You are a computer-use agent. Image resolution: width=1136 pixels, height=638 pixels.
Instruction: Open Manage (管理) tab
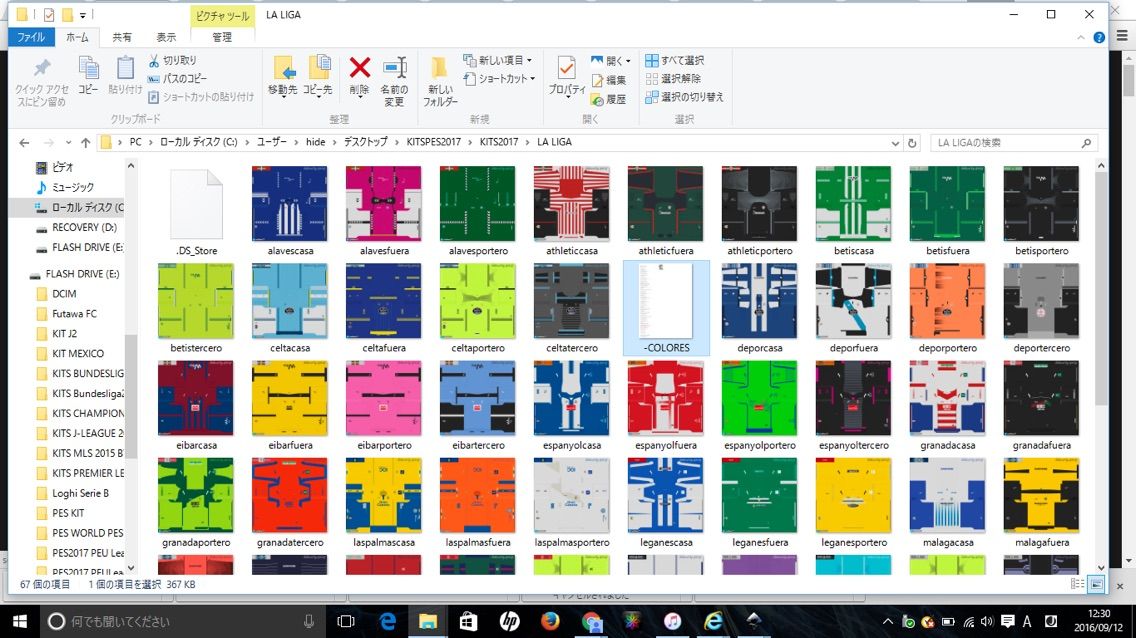pos(222,37)
